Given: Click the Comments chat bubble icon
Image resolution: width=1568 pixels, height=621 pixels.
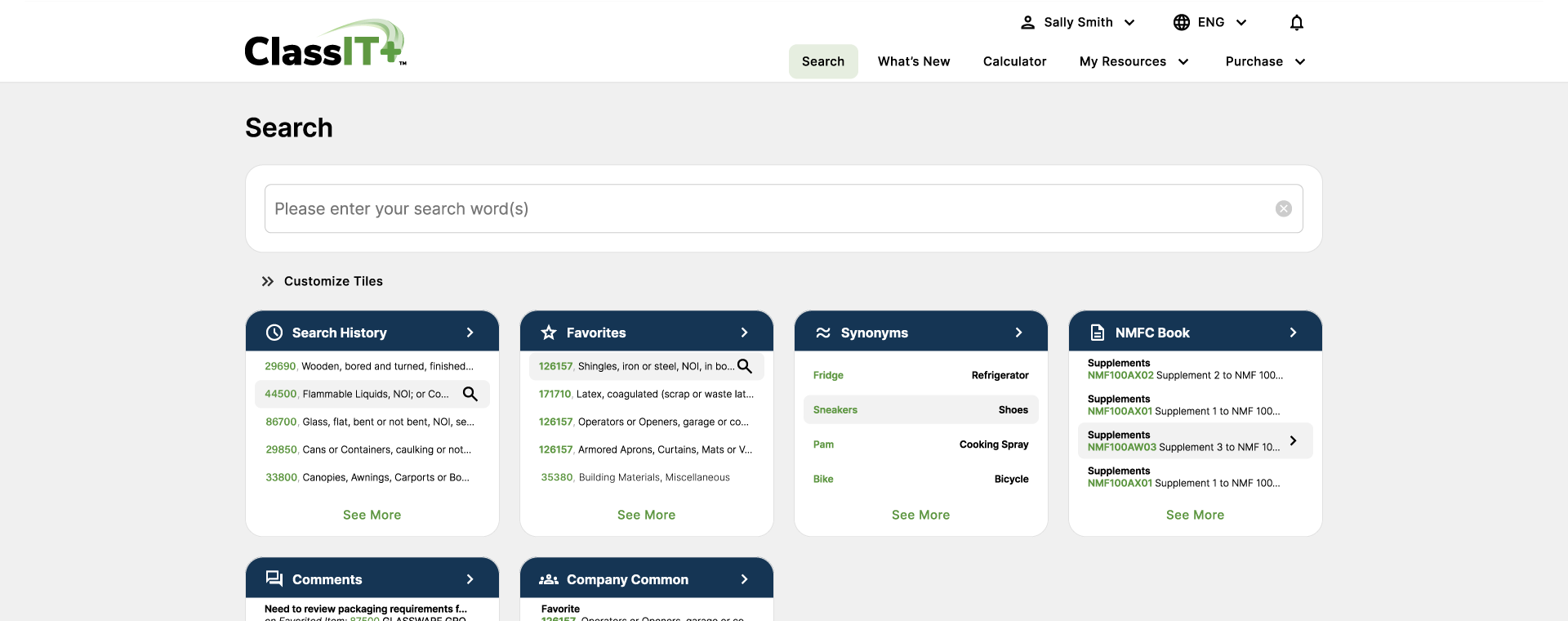Looking at the screenshot, I should click(274, 579).
